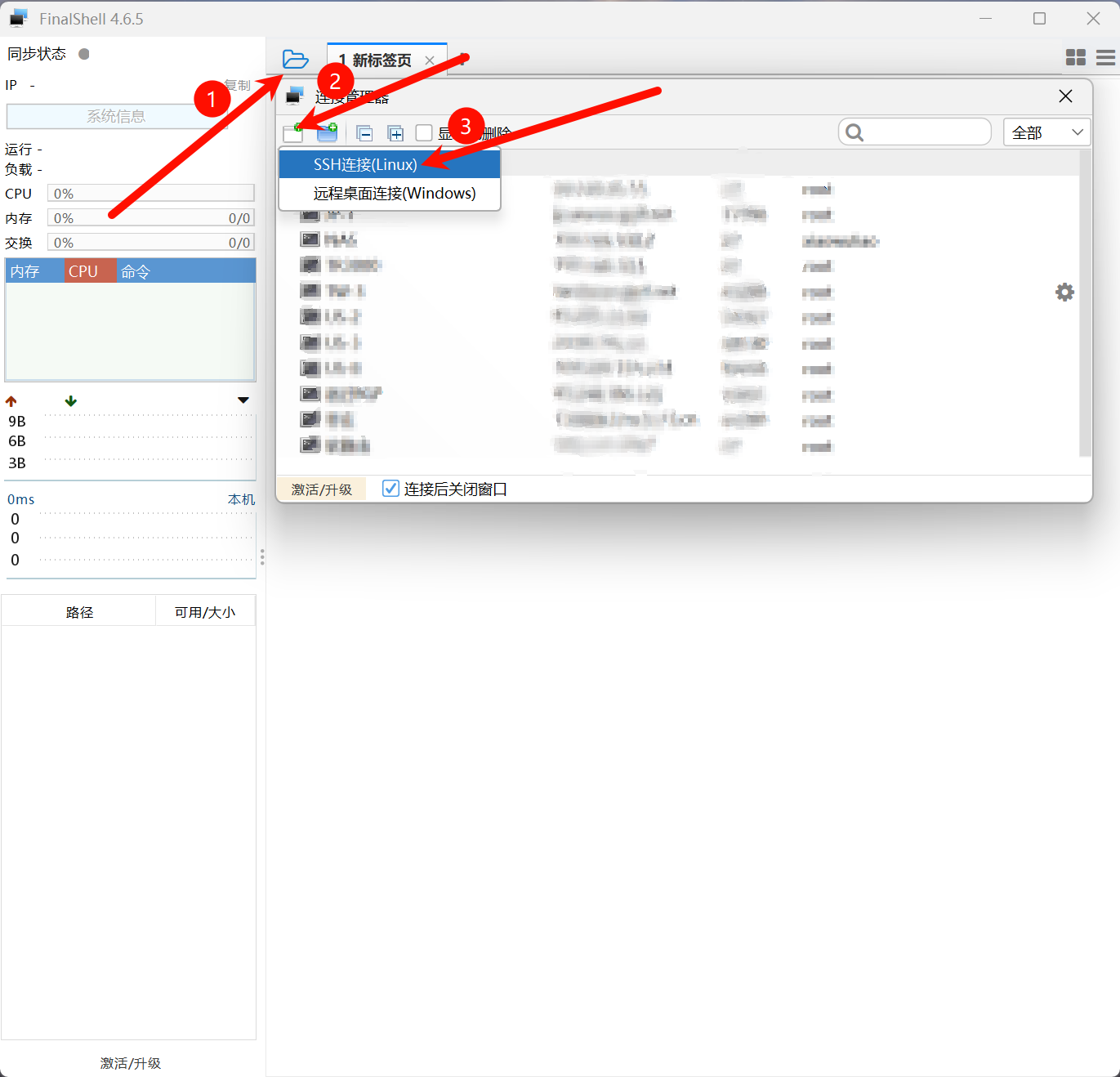Click the 命令 column header
The image size is (1120, 1077).
(186, 271)
